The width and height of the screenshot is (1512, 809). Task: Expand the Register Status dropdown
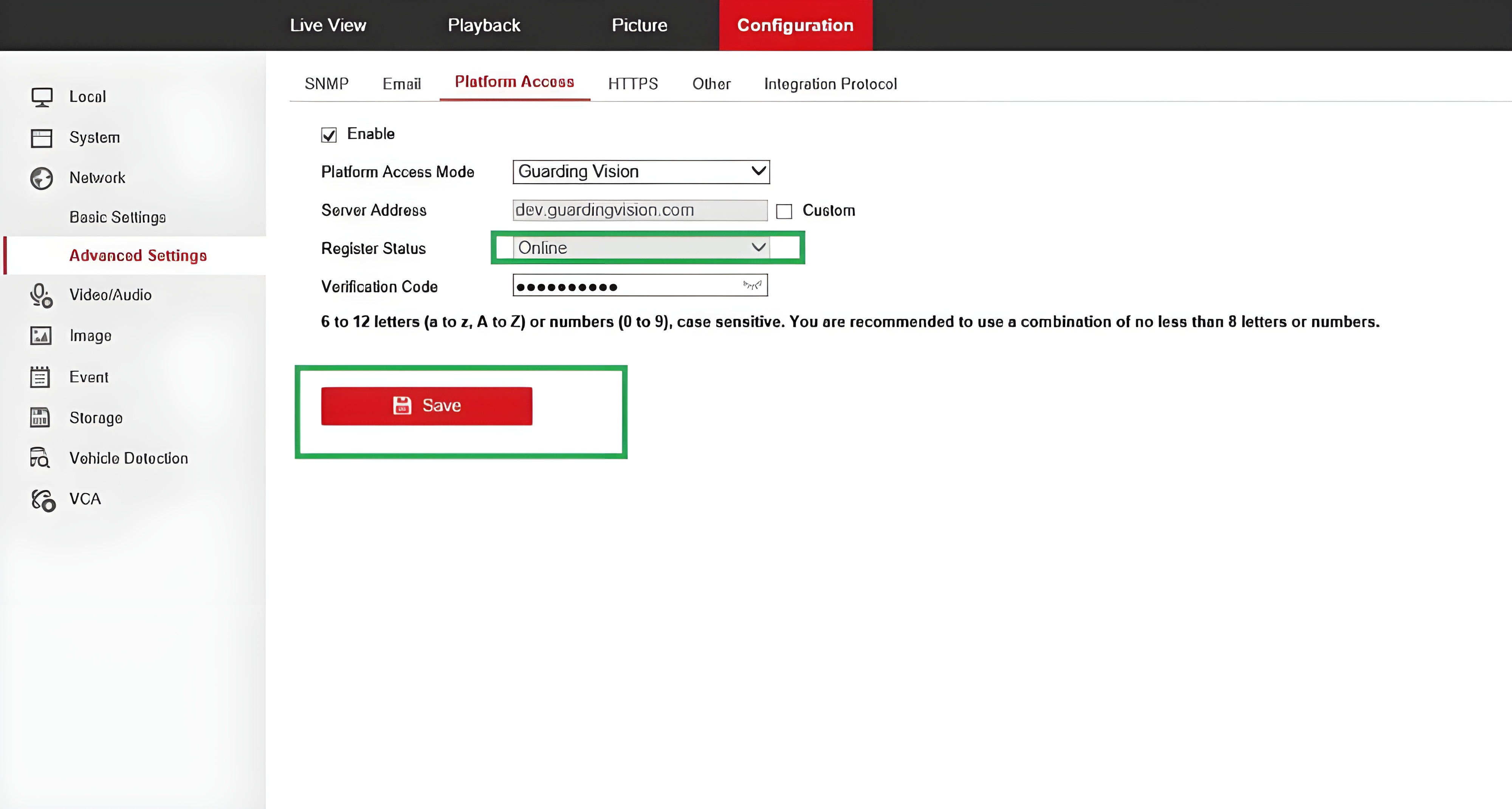coord(641,248)
